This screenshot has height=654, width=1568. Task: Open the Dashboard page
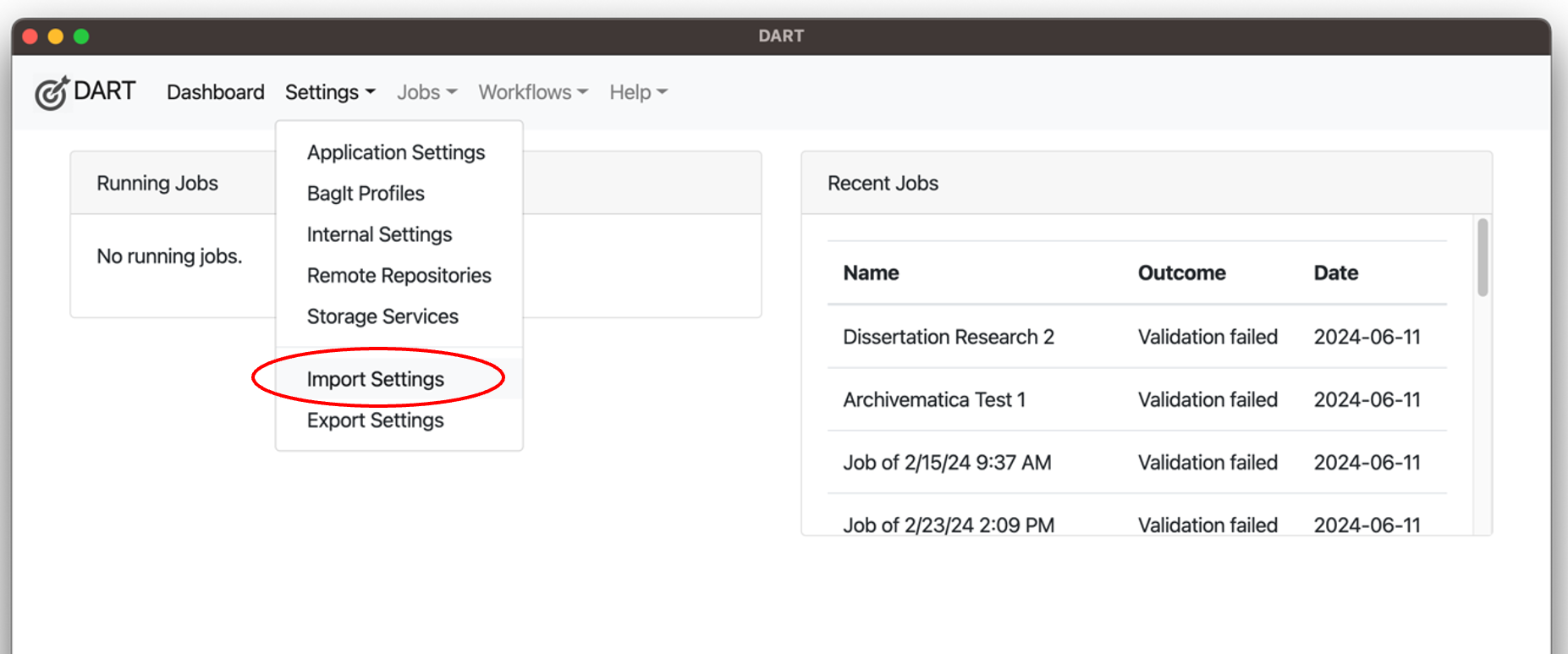215,92
